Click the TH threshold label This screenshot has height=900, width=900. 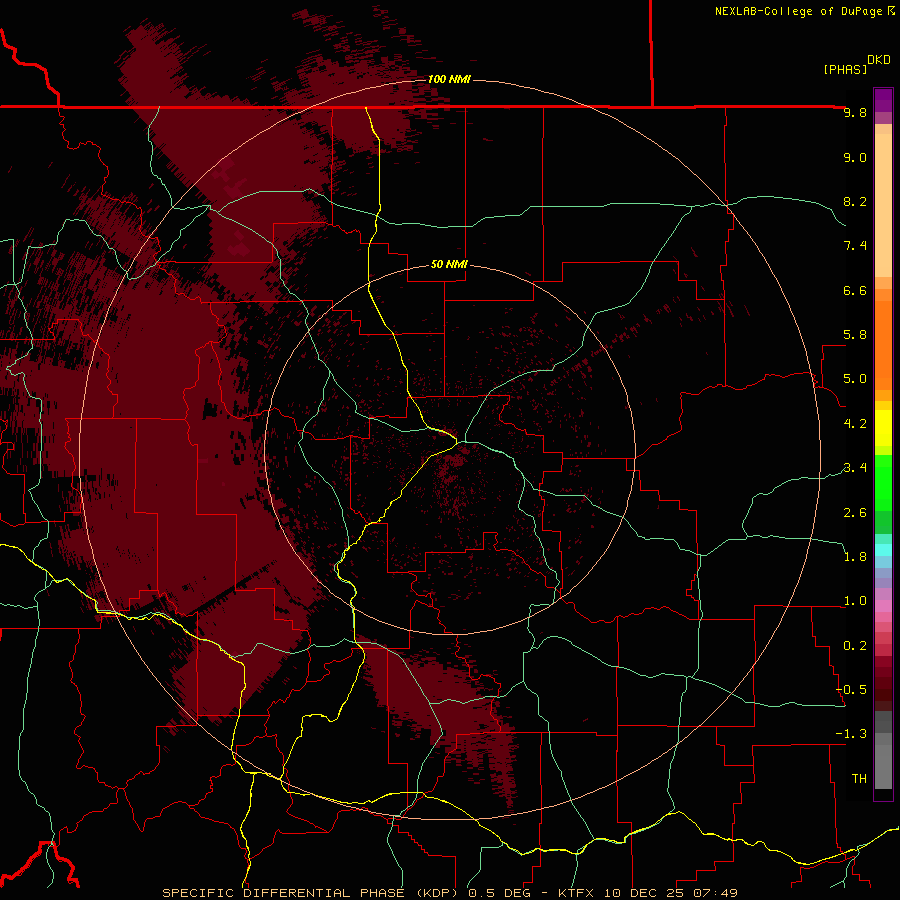click(859, 779)
